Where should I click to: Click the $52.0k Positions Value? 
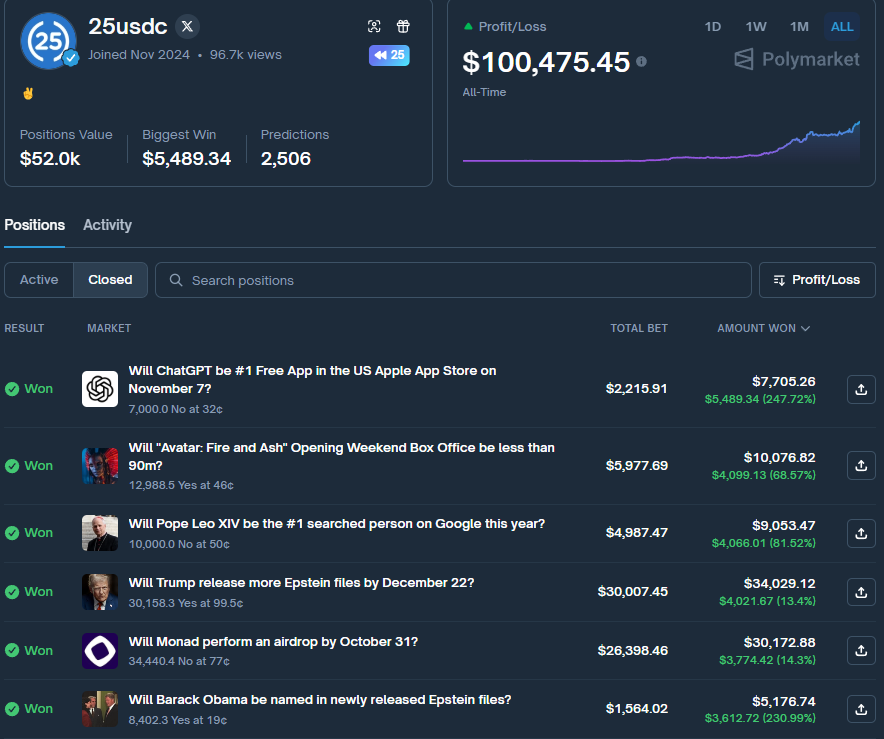click(50, 158)
